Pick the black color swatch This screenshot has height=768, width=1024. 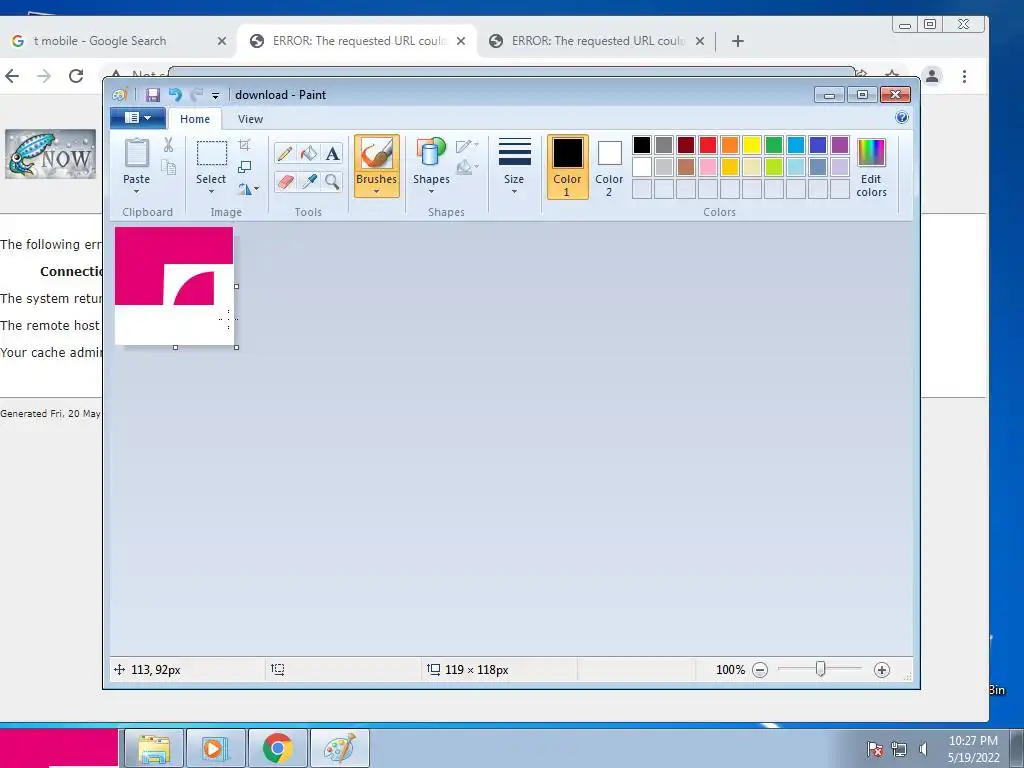coord(642,145)
